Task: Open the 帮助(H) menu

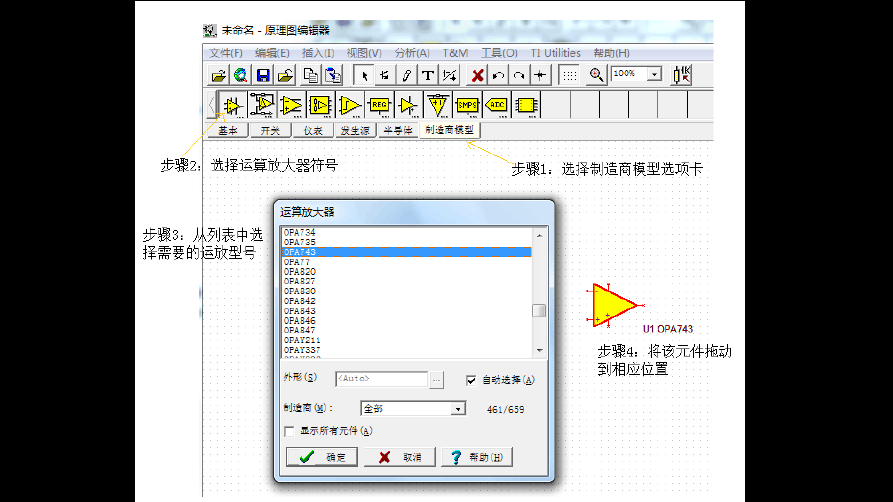Action: coord(611,53)
